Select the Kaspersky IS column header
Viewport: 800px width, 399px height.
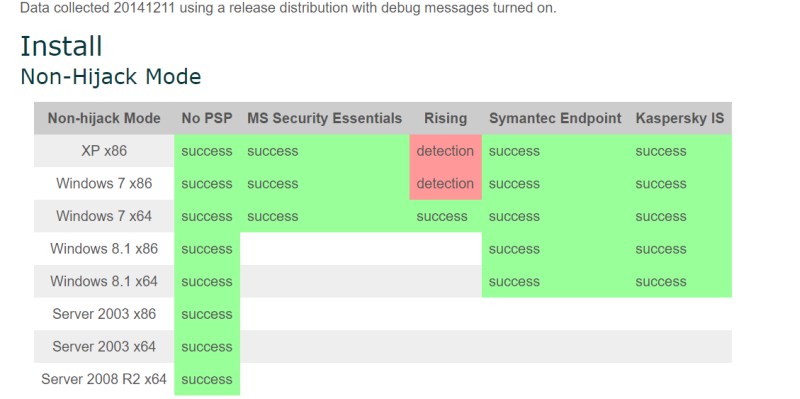[x=680, y=118]
